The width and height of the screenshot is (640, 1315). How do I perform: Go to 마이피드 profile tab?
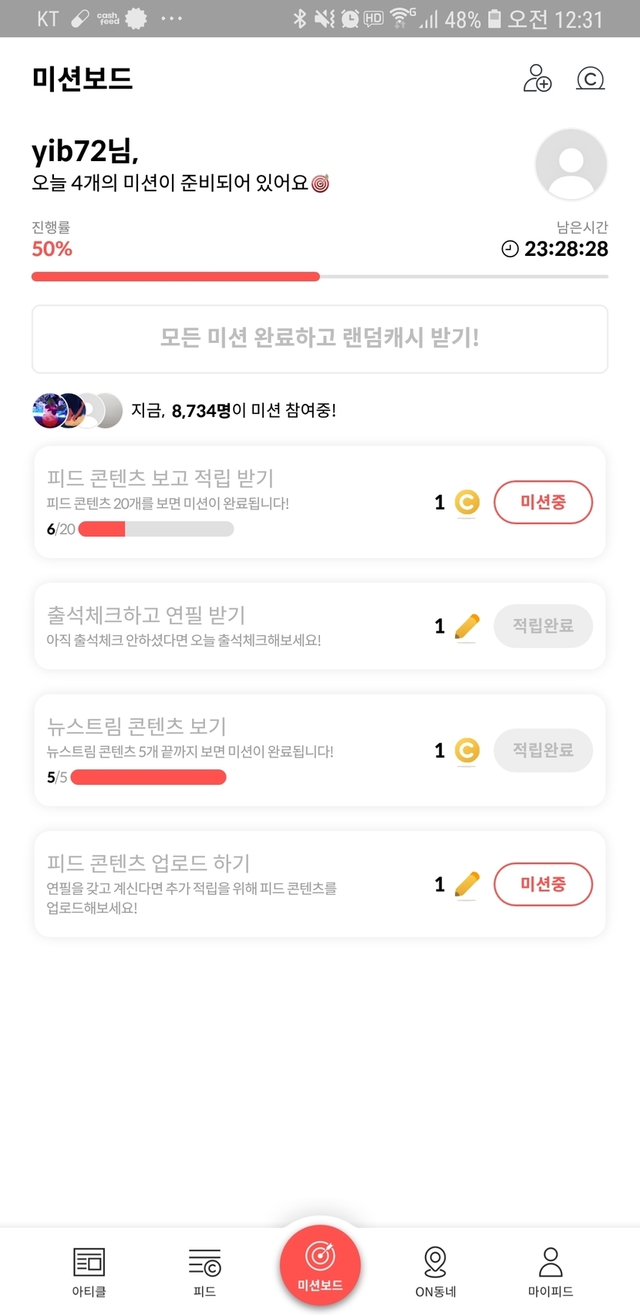click(550, 1271)
